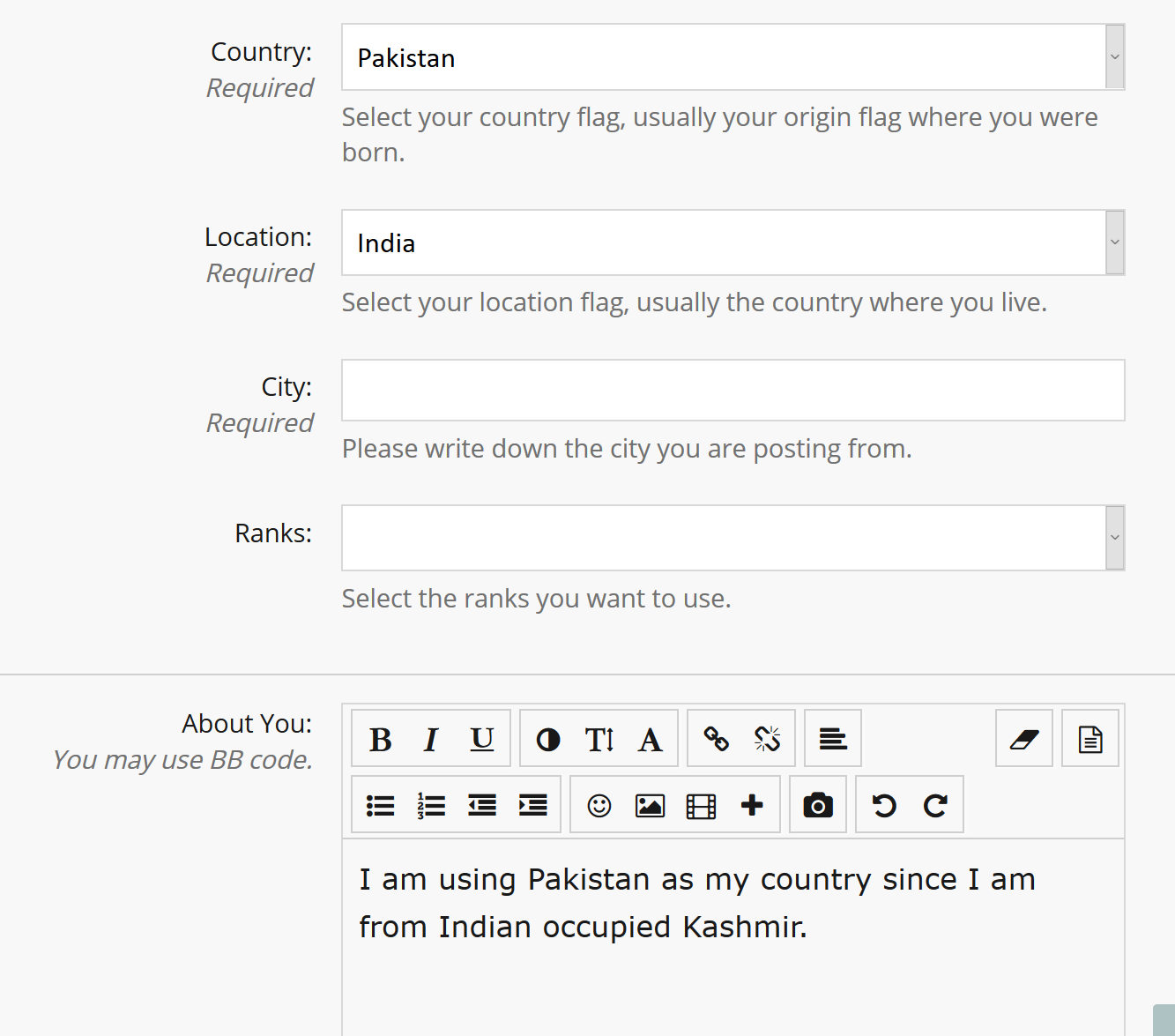The height and width of the screenshot is (1036, 1175).
Task: Click the camera upload icon
Action: [818, 805]
